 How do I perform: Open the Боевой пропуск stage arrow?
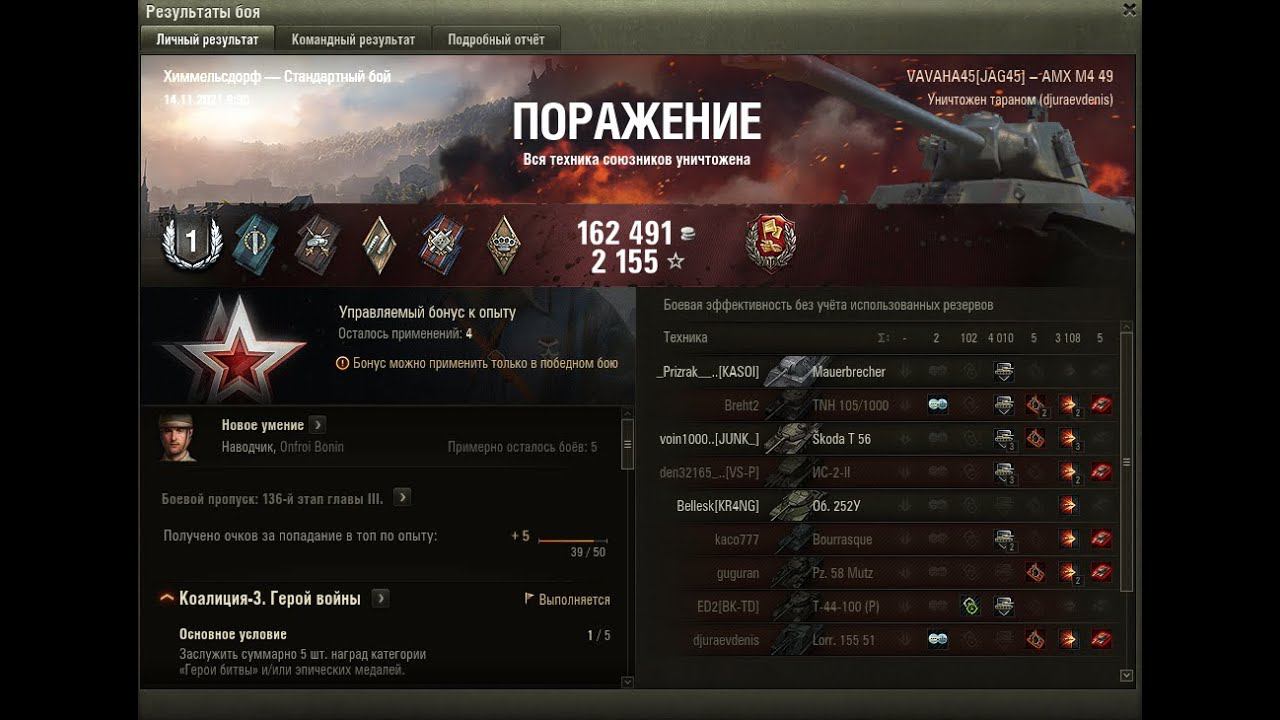[402, 497]
